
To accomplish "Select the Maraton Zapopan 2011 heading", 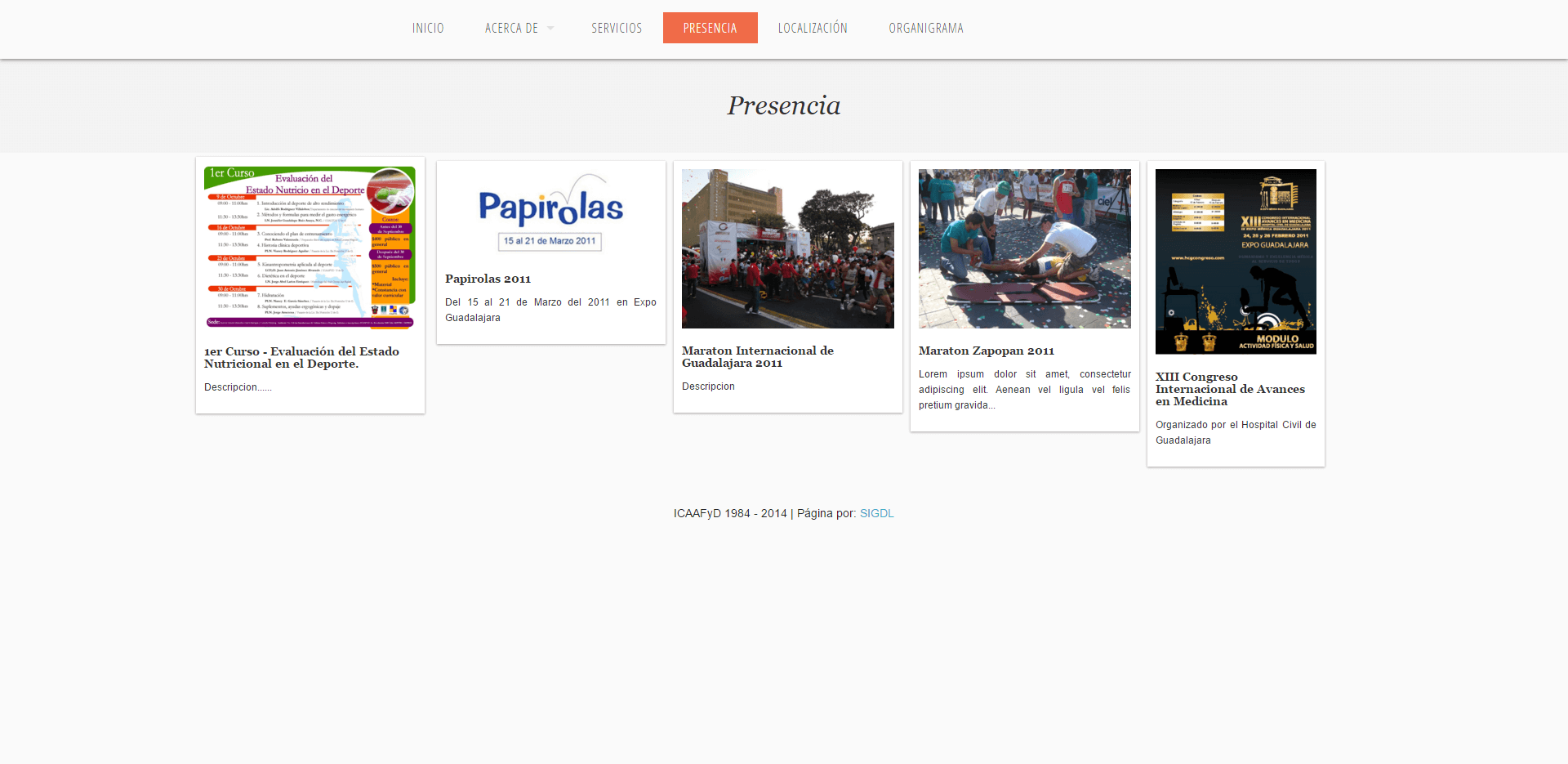I will 986,351.
